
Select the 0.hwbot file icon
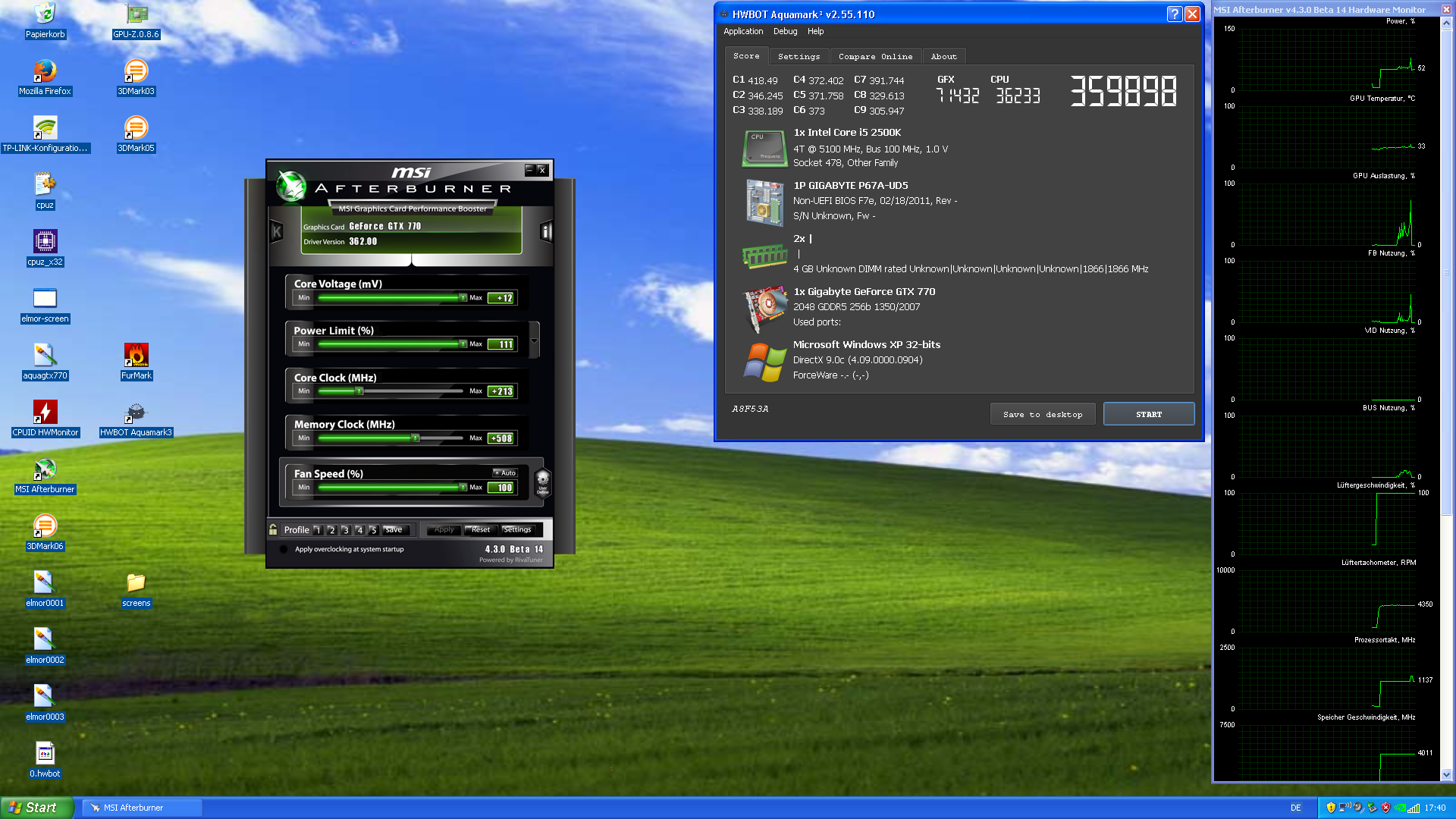pyautogui.click(x=45, y=760)
